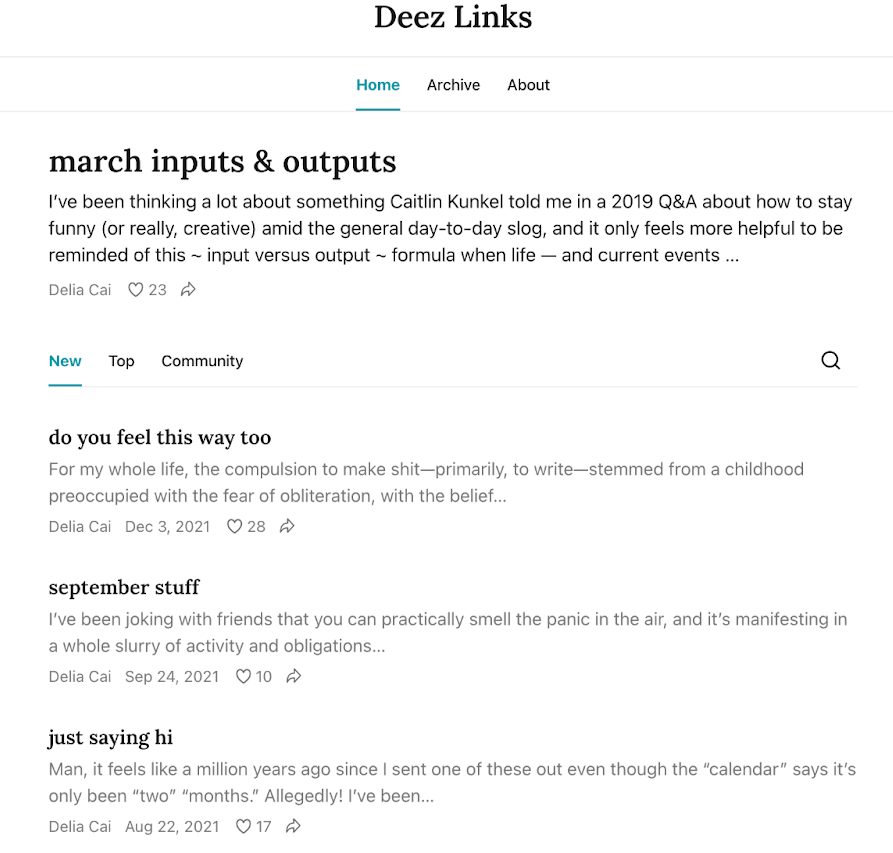This screenshot has height=853, width=893.
Task: Select the New posts tab
Action: click(x=65, y=361)
